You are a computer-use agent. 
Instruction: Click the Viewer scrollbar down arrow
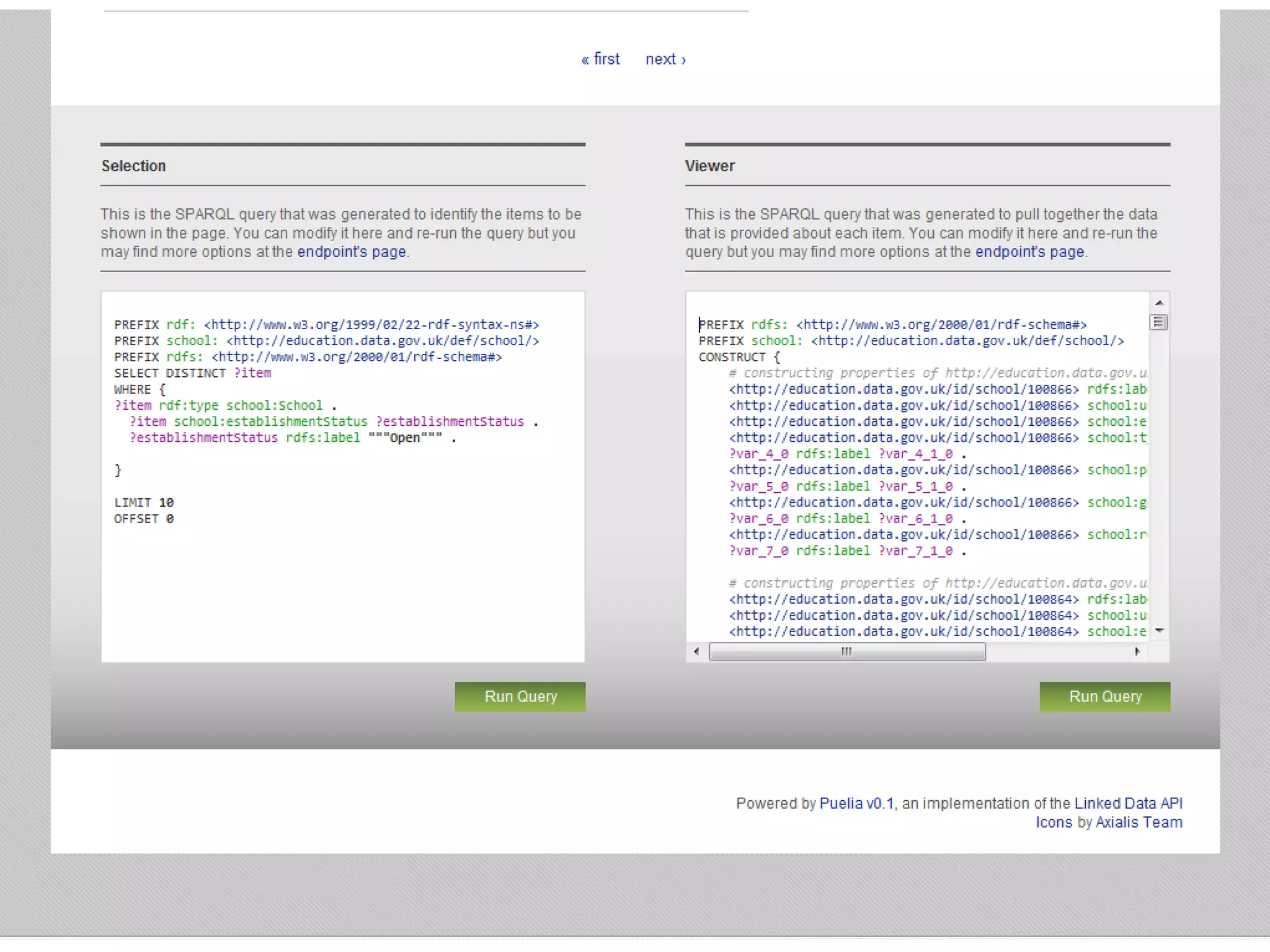(1159, 631)
